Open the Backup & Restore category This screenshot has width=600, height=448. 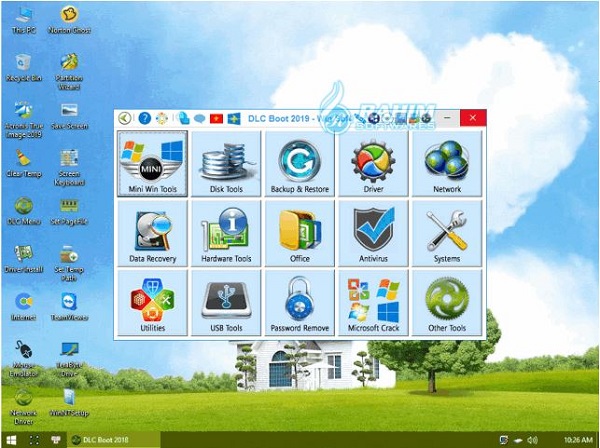[x=300, y=164]
